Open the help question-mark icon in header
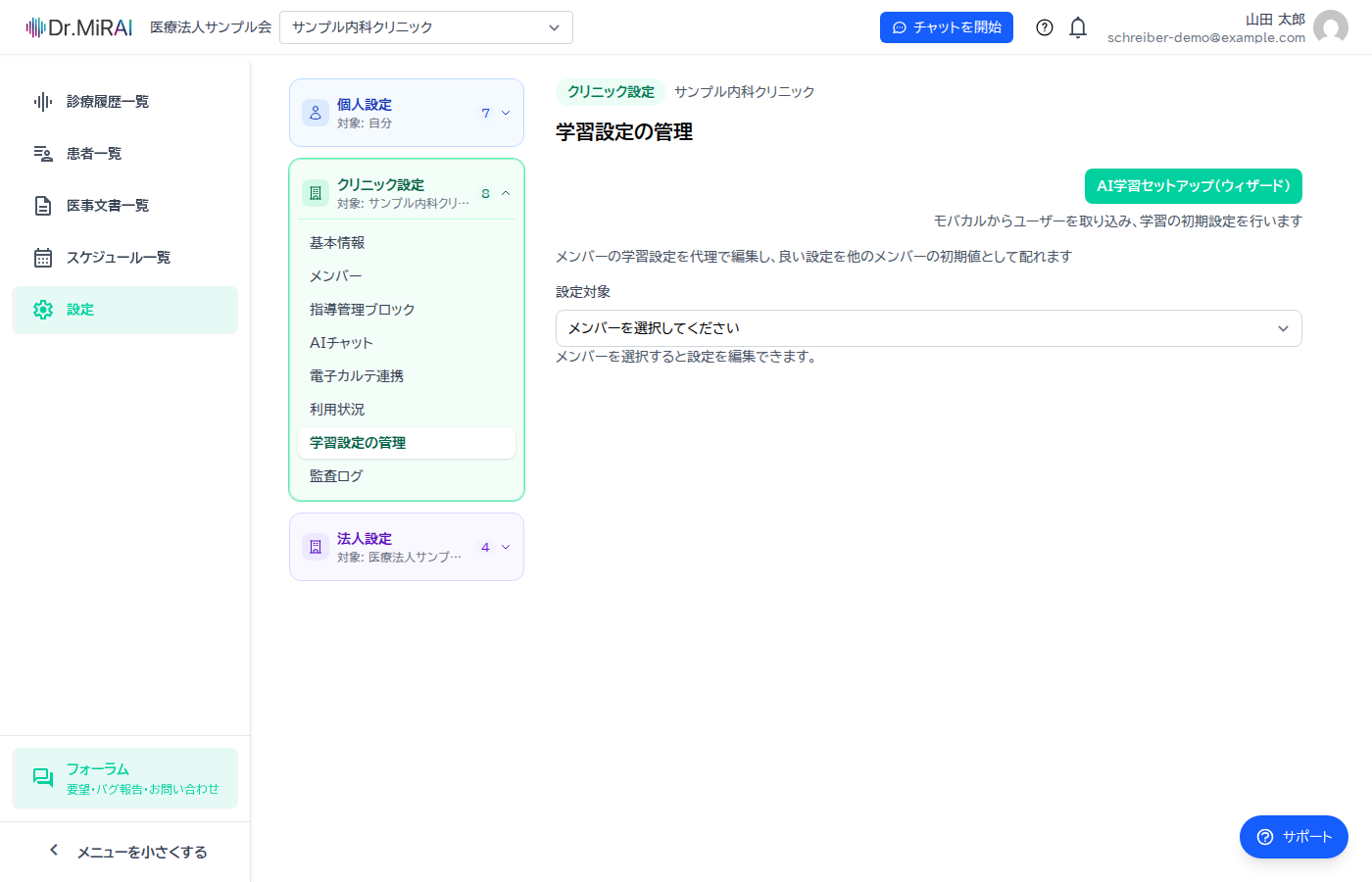The image size is (1372, 882). tap(1045, 27)
